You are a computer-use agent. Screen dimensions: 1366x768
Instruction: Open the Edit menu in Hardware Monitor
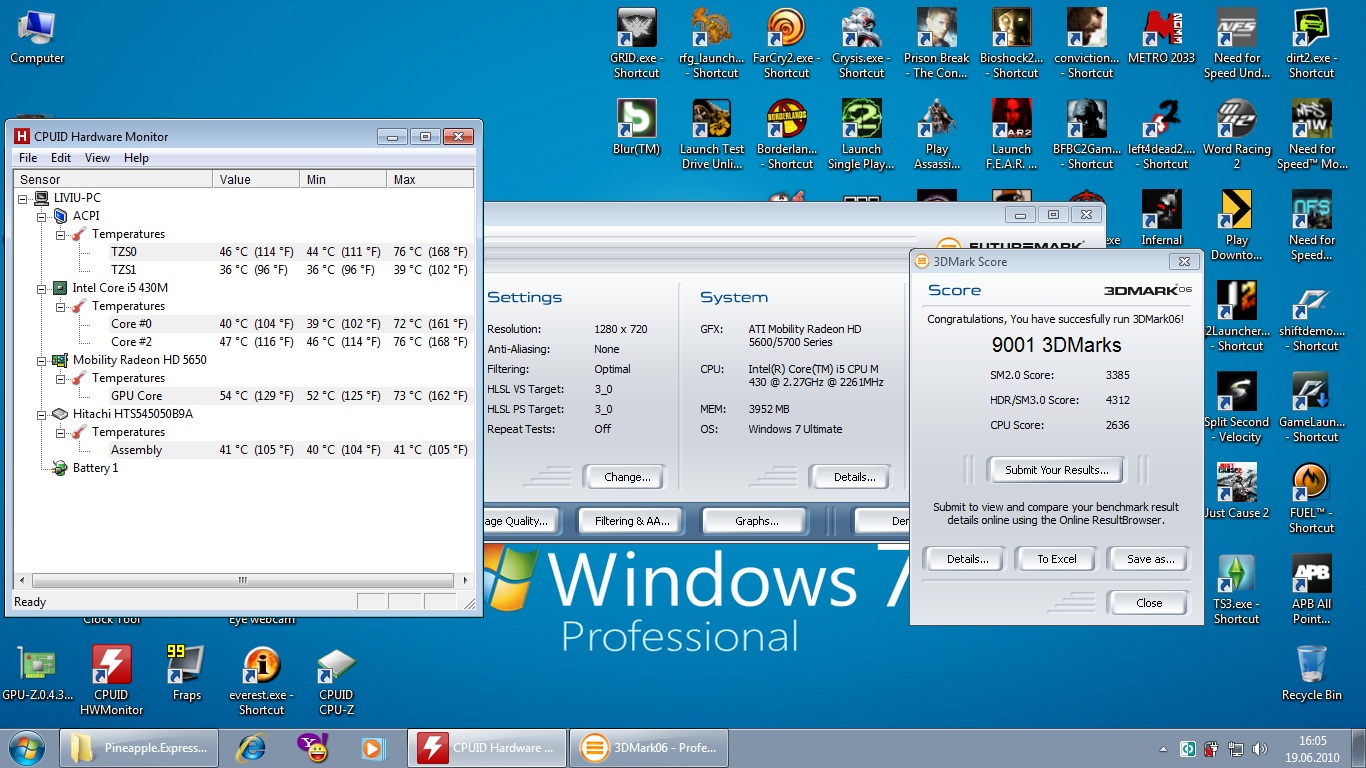point(61,158)
